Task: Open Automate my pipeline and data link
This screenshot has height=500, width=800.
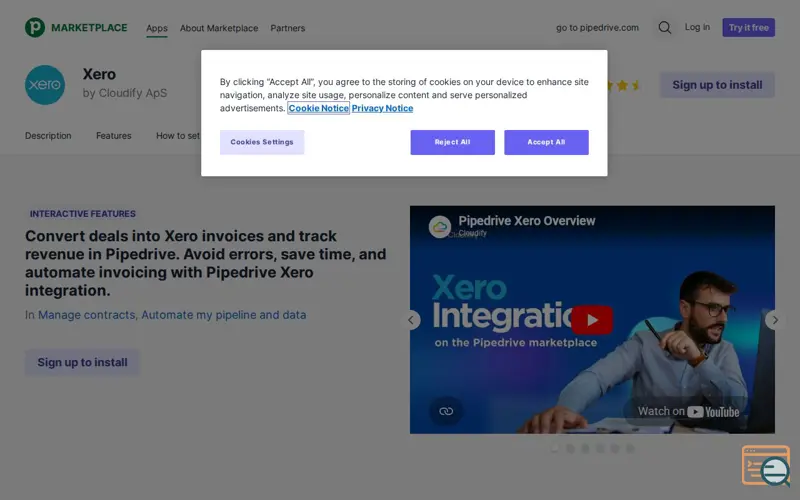Action: point(223,315)
